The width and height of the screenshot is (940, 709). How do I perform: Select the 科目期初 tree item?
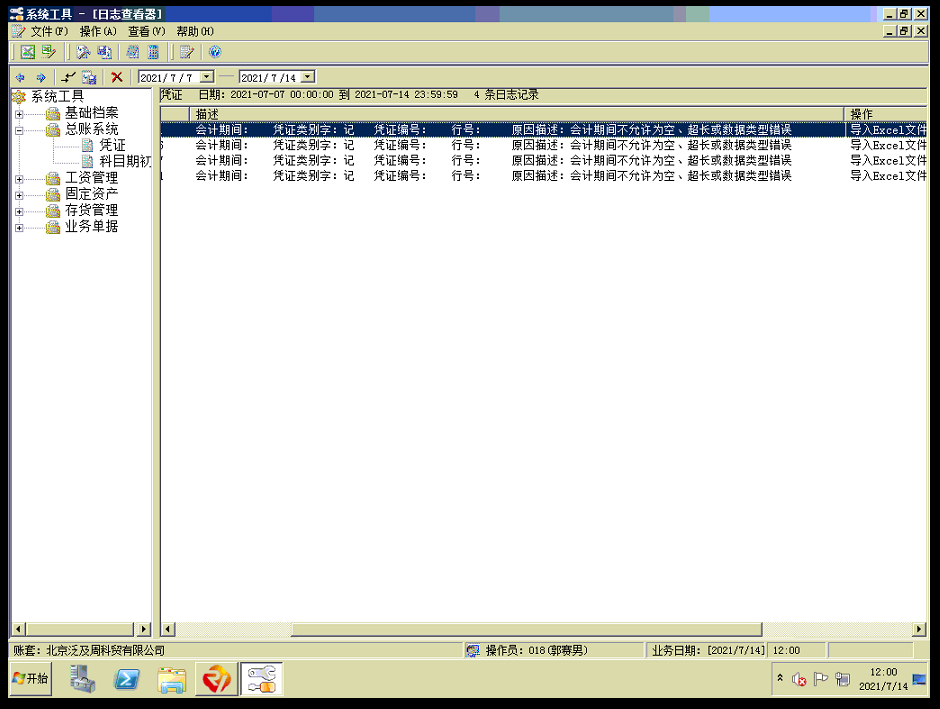click(125, 161)
